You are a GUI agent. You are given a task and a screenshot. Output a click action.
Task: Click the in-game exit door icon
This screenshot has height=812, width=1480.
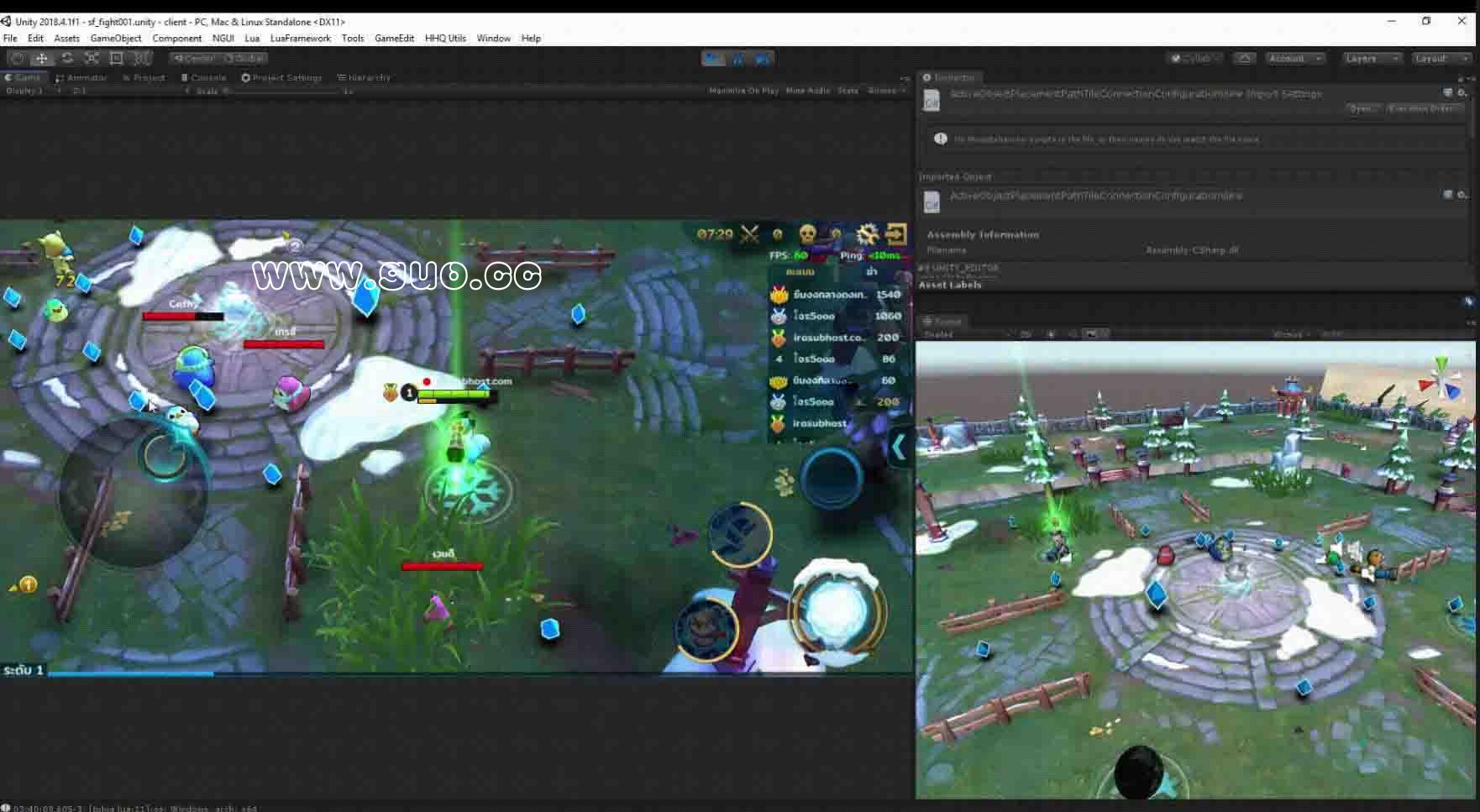tap(896, 233)
